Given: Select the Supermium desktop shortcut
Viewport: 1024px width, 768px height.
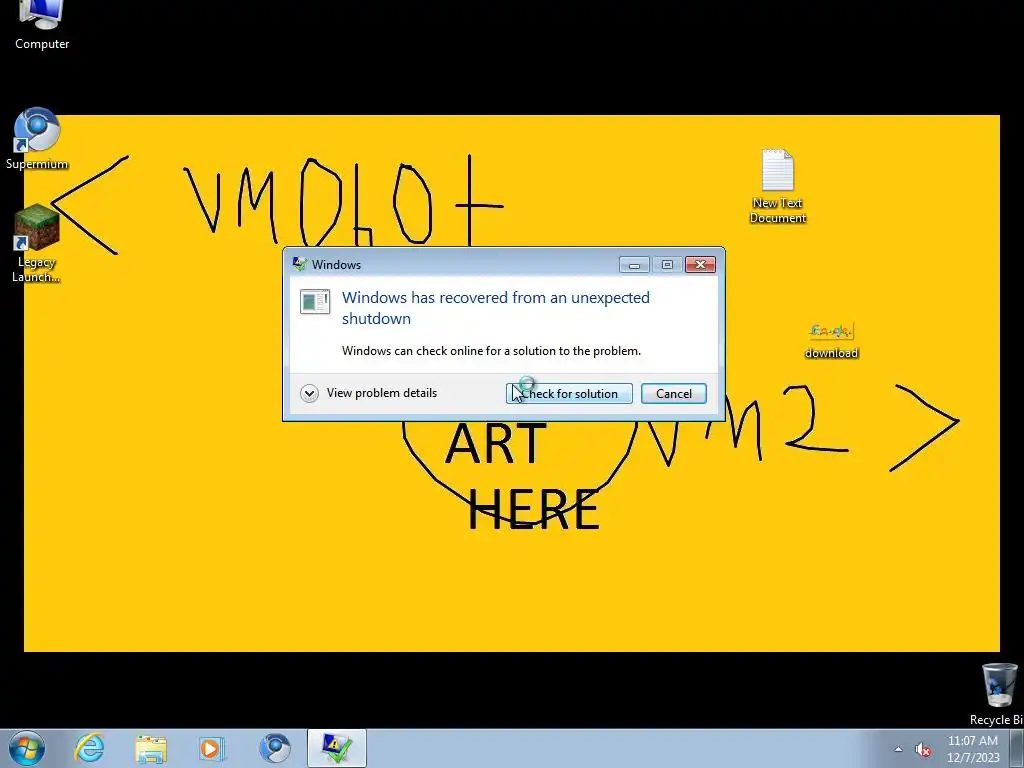Looking at the screenshot, I should click(37, 138).
